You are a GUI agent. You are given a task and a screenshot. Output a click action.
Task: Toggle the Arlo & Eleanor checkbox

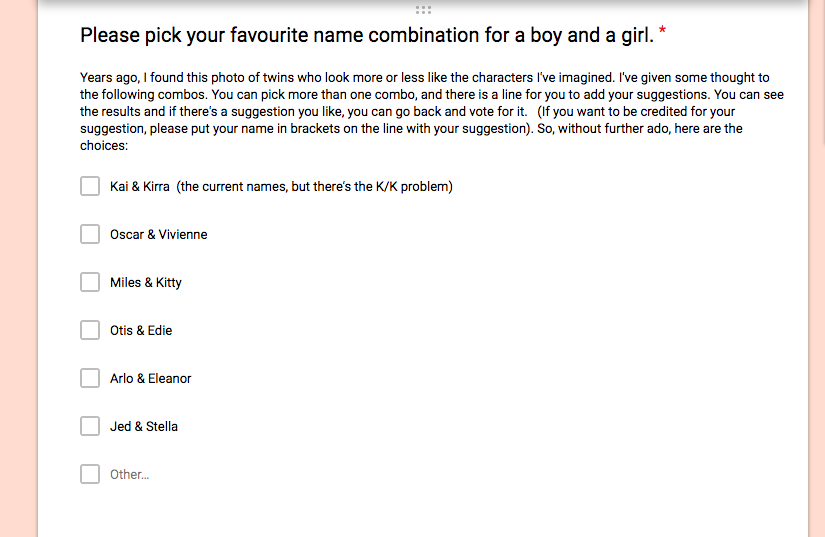pos(90,378)
